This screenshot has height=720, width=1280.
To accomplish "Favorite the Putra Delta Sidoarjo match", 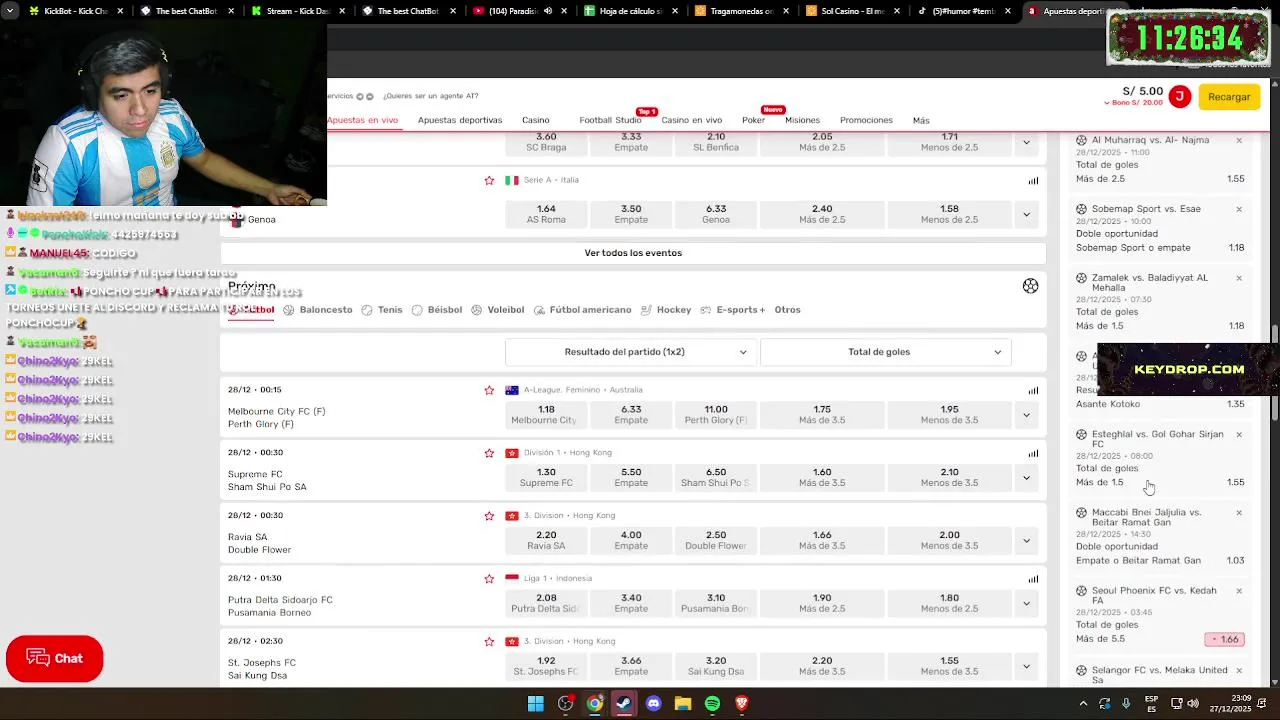I will point(489,579).
